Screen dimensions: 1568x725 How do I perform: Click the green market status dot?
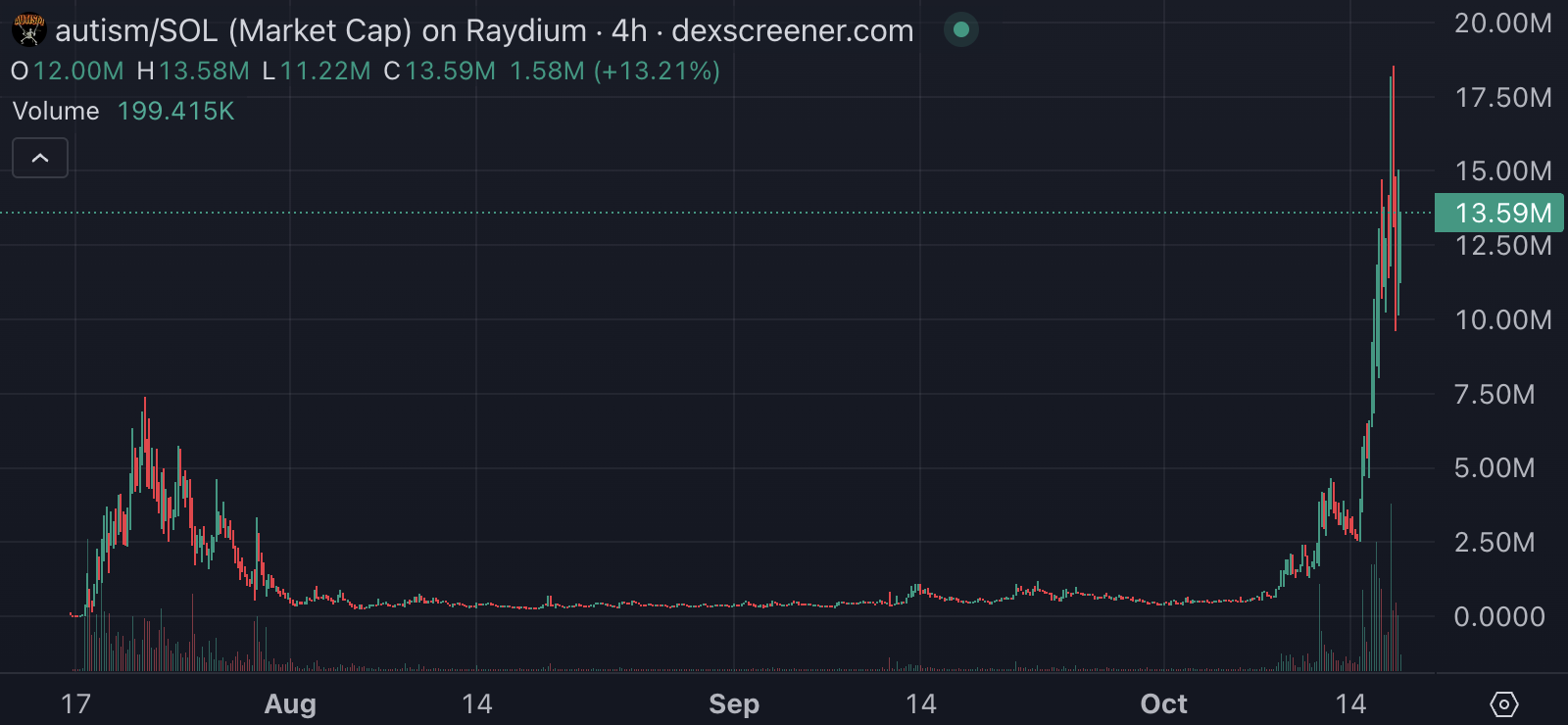961,30
